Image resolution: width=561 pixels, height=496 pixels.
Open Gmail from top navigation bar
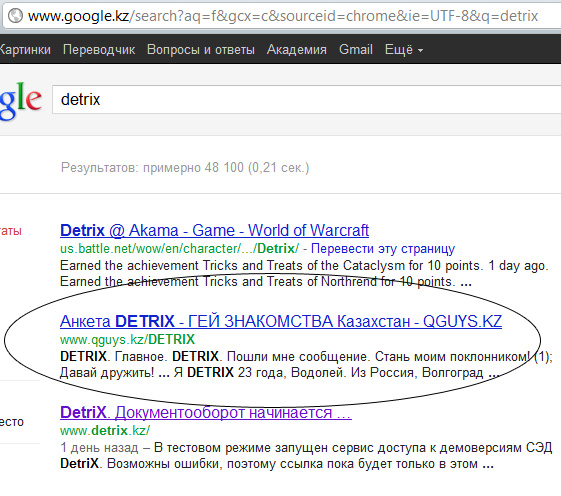tap(356, 49)
